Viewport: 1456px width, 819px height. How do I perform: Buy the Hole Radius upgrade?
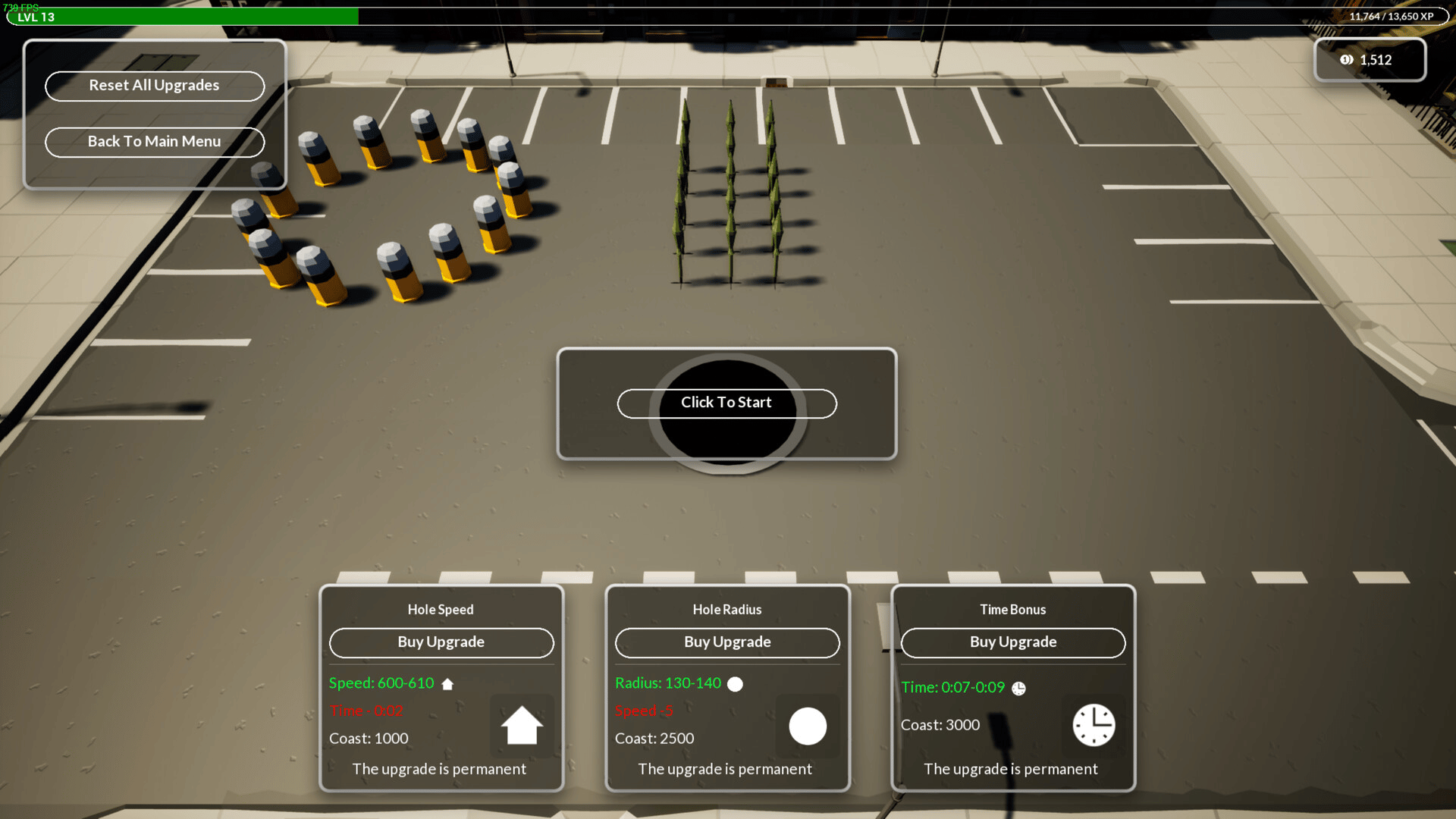(727, 642)
